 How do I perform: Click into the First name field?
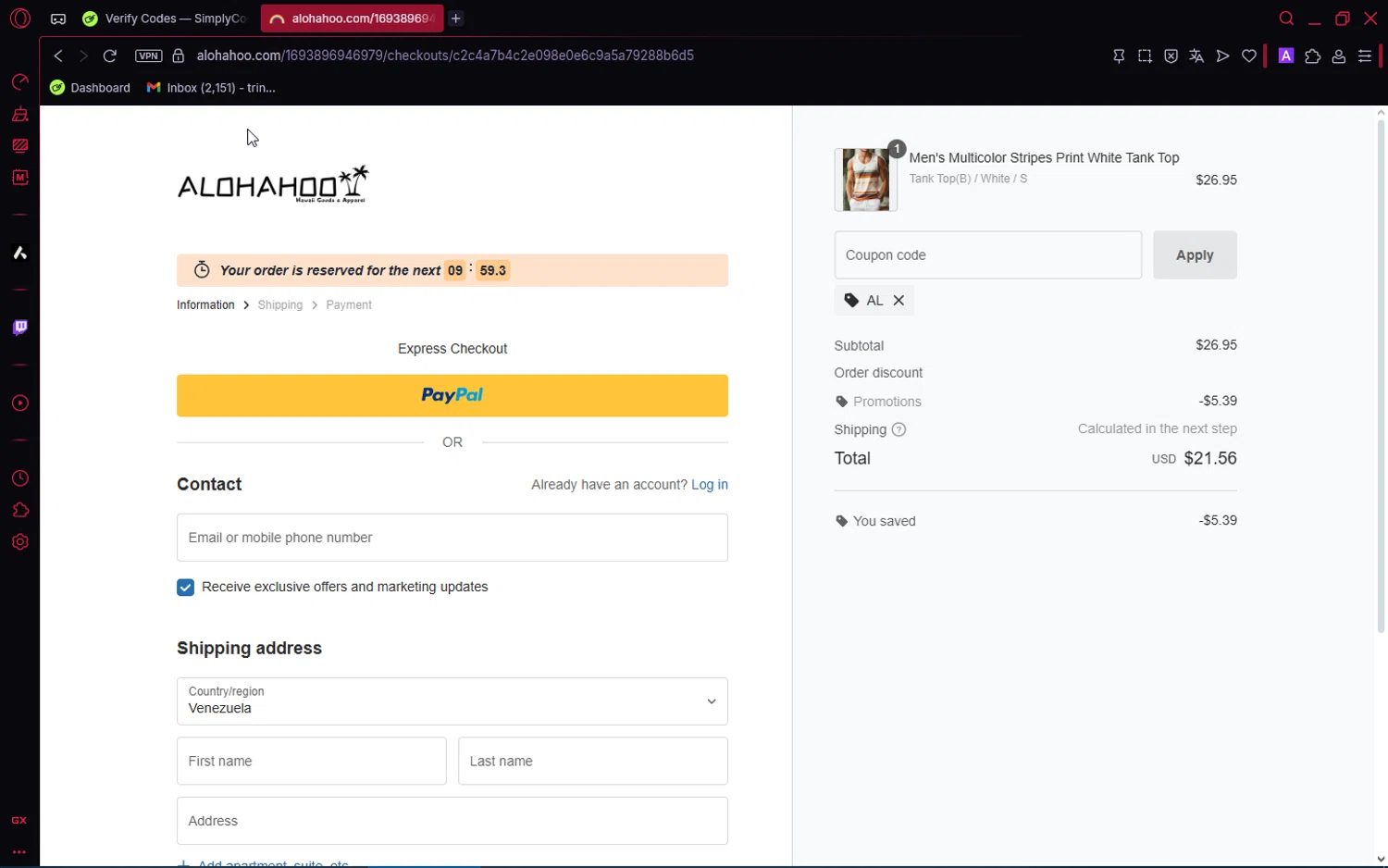pos(312,761)
